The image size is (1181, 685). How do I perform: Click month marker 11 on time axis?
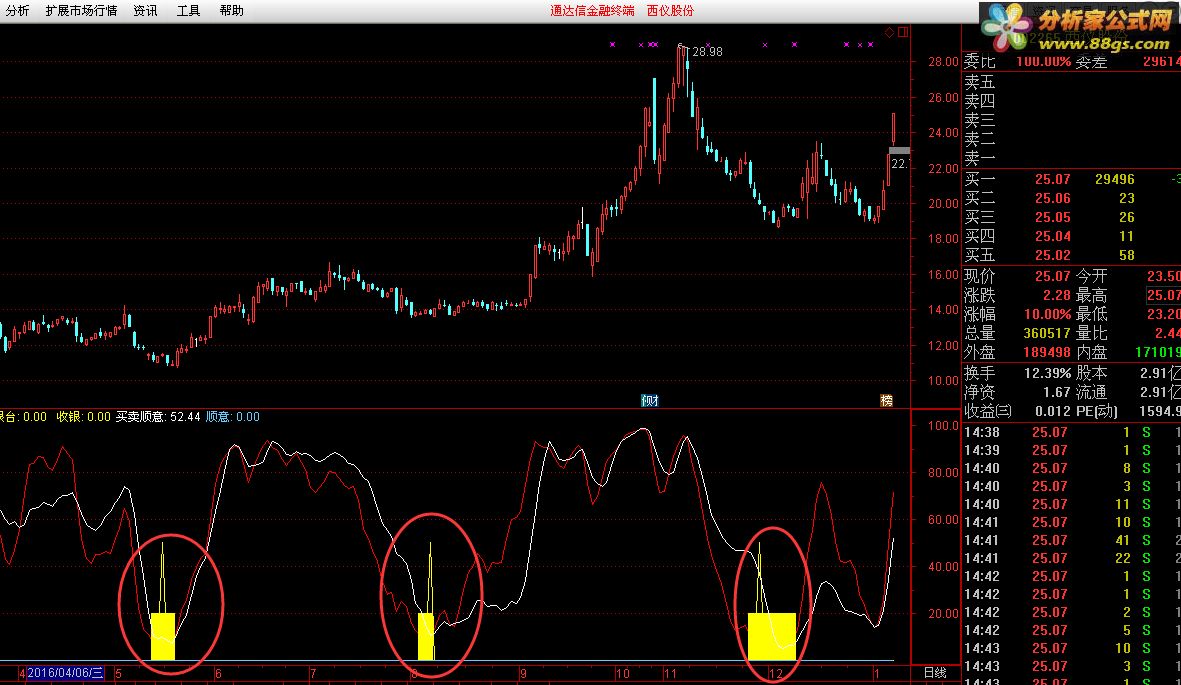pos(670,673)
